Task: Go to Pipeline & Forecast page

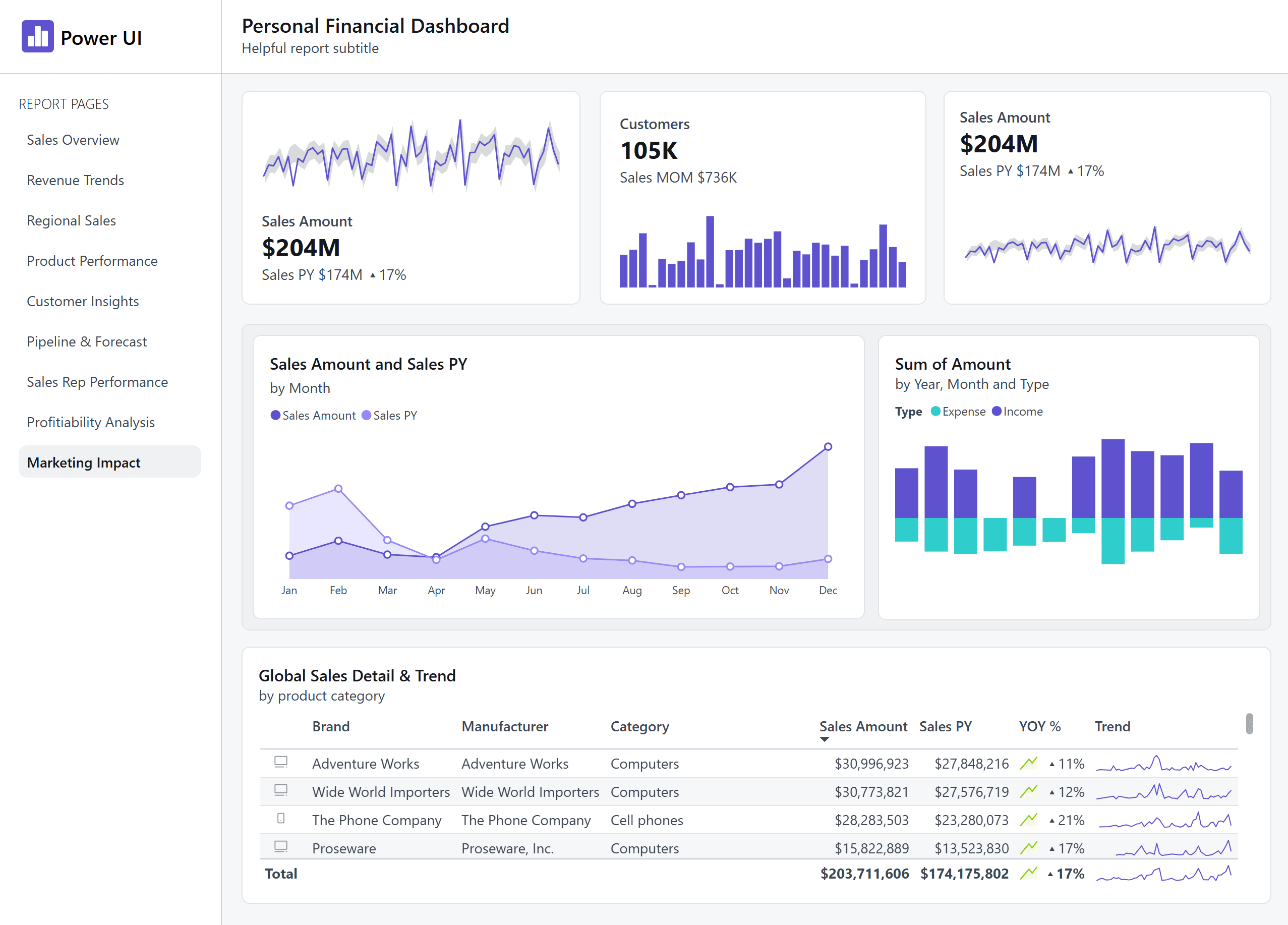Action: point(86,341)
